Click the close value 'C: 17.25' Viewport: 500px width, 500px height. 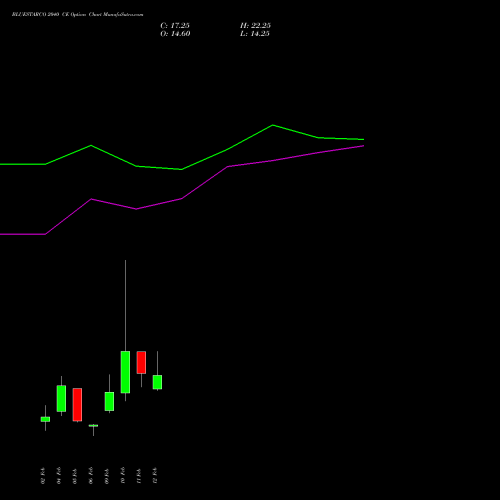(x=175, y=25)
